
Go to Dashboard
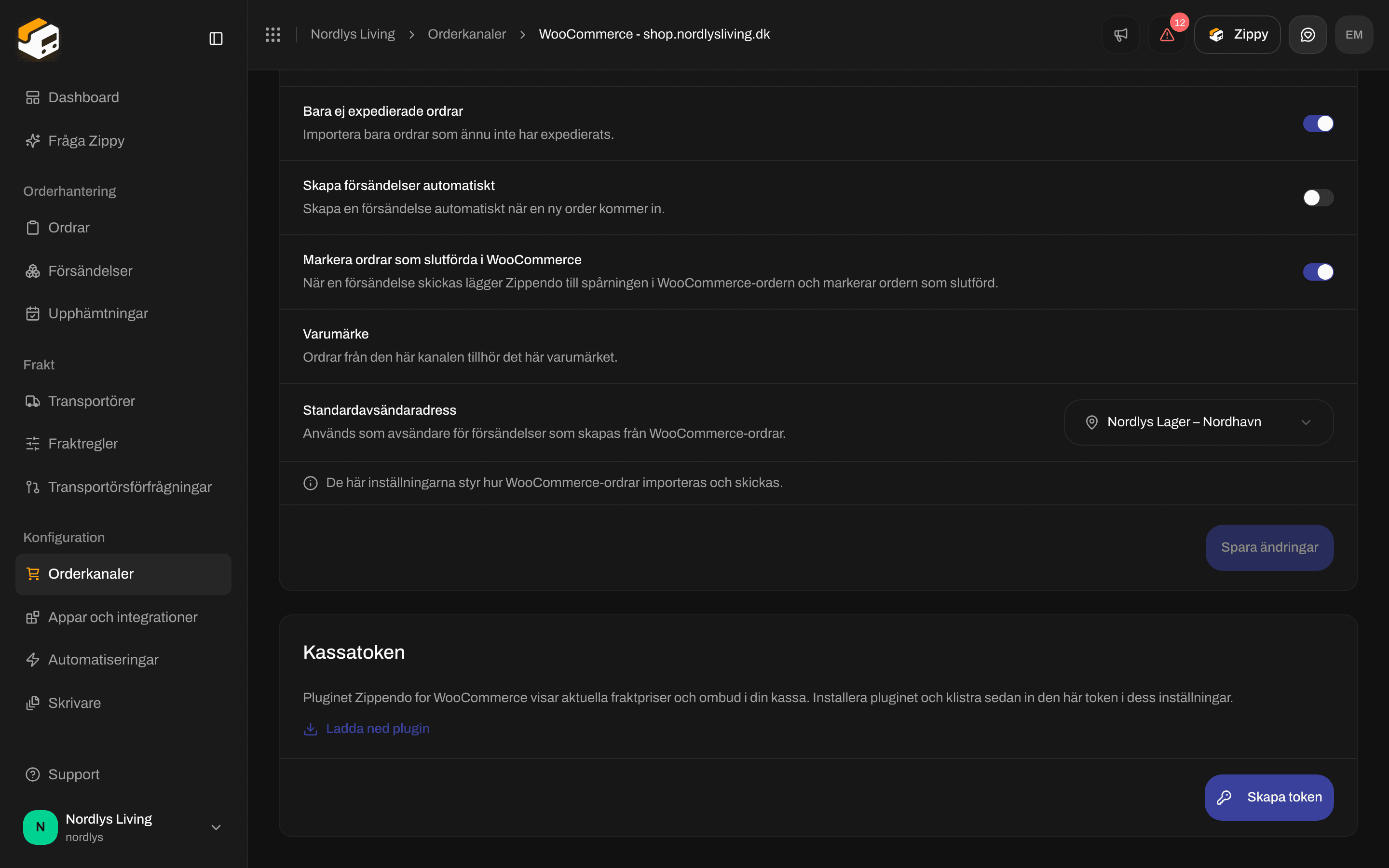[x=123, y=97]
